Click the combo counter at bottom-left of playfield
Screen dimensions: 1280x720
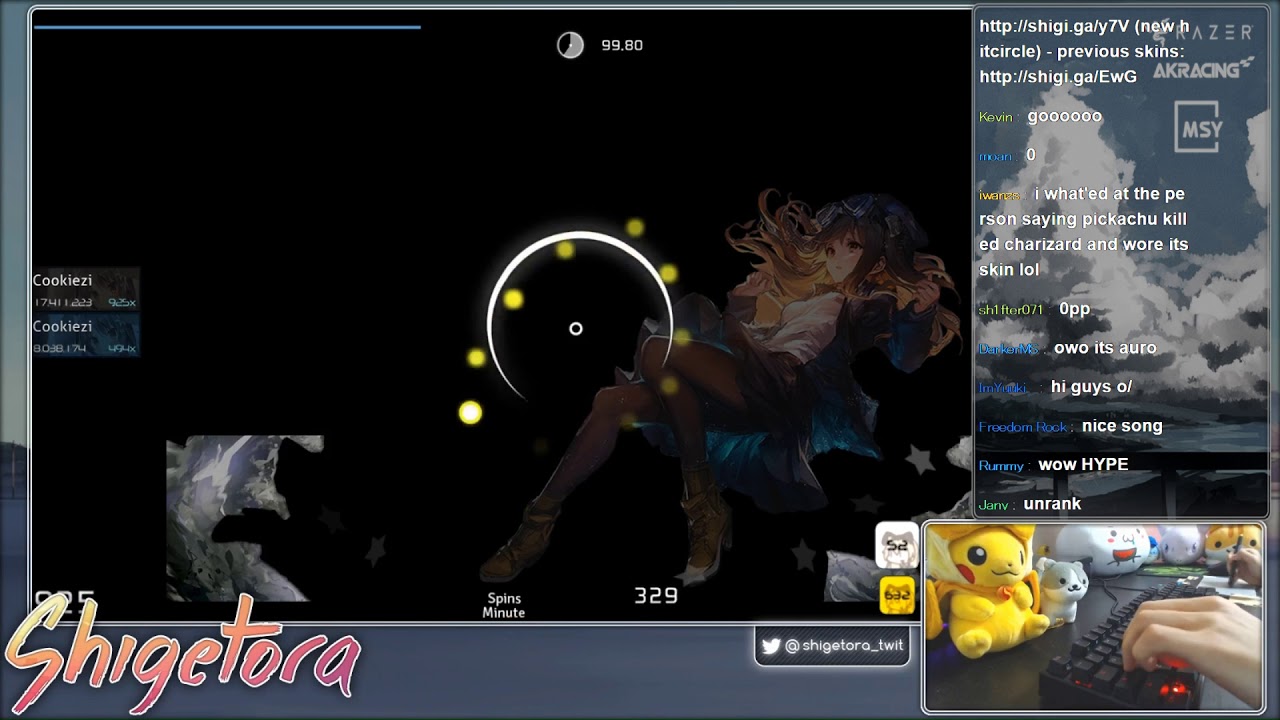(x=65, y=601)
